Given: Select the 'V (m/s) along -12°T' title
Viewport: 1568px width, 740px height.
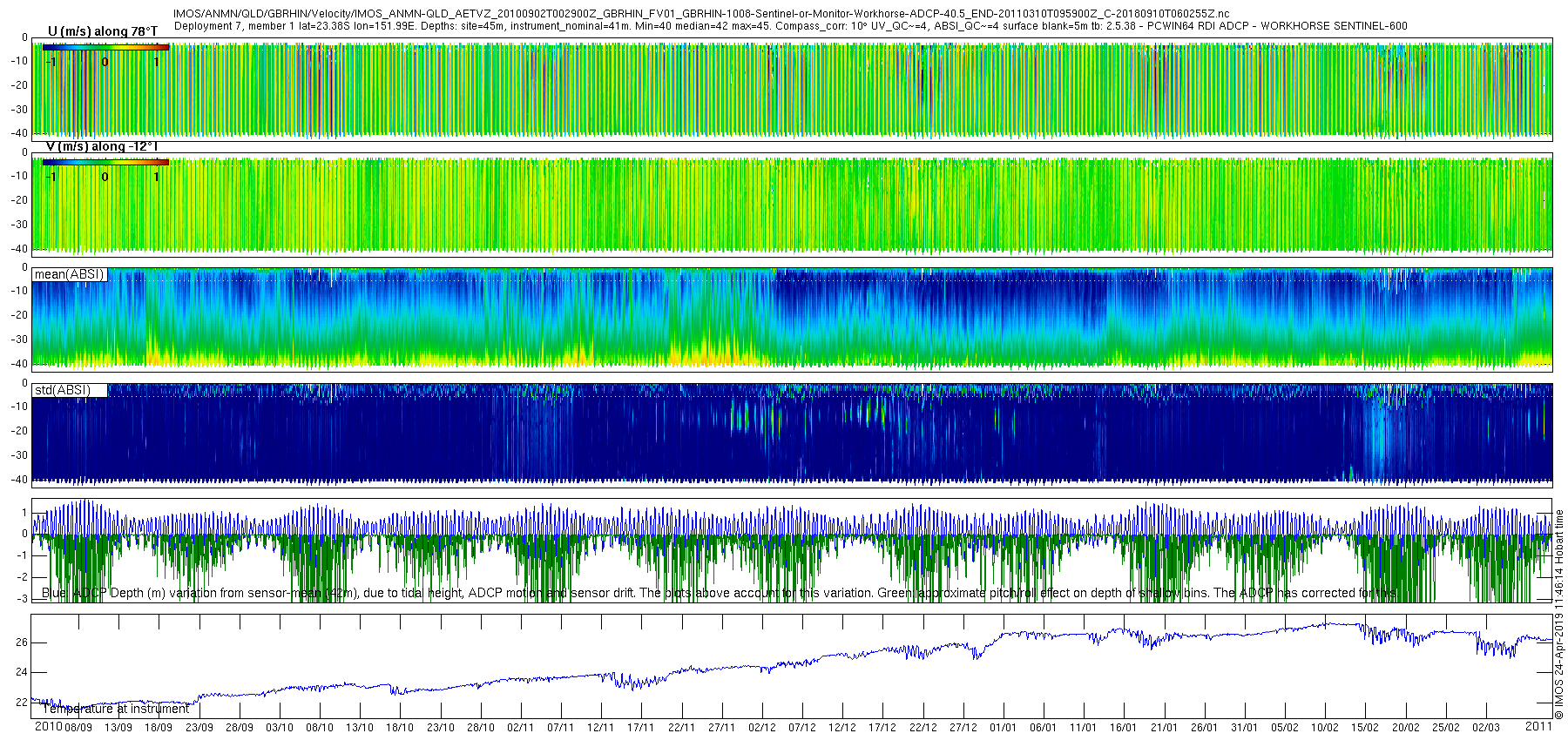Looking at the screenshot, I should (x=102, y=146).
